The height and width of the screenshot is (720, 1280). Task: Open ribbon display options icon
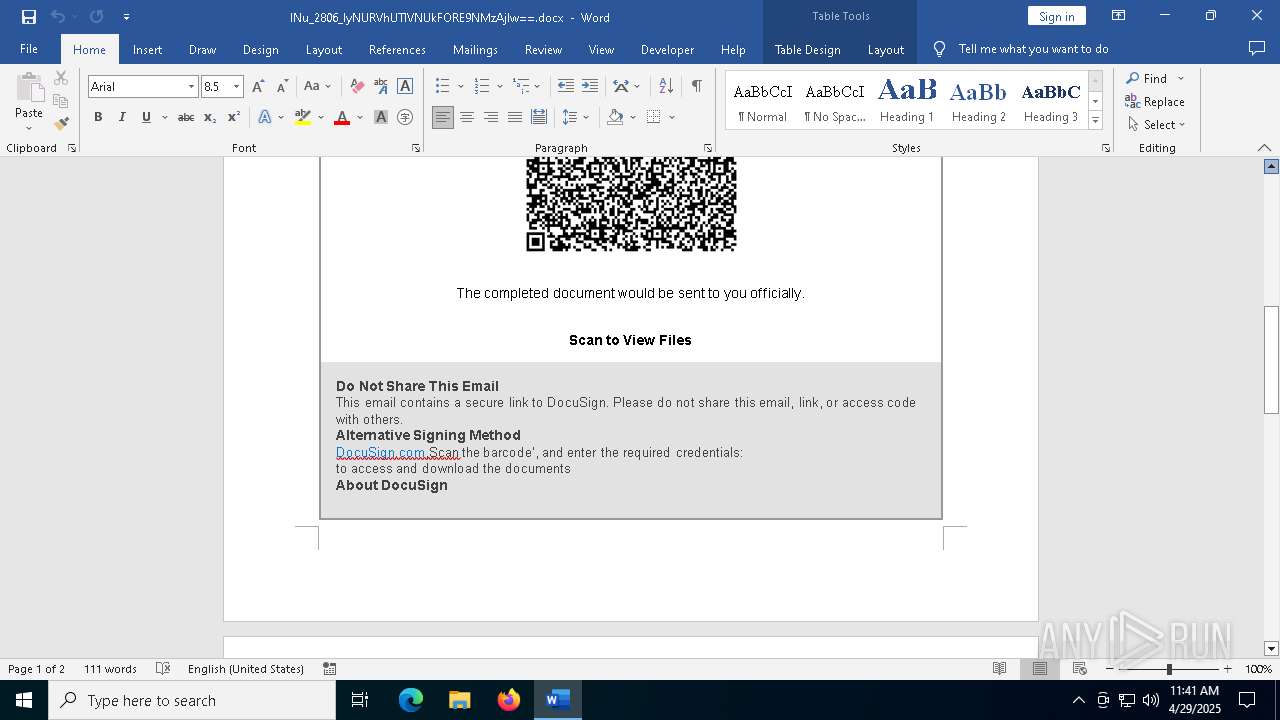(x=1119, y=16)
